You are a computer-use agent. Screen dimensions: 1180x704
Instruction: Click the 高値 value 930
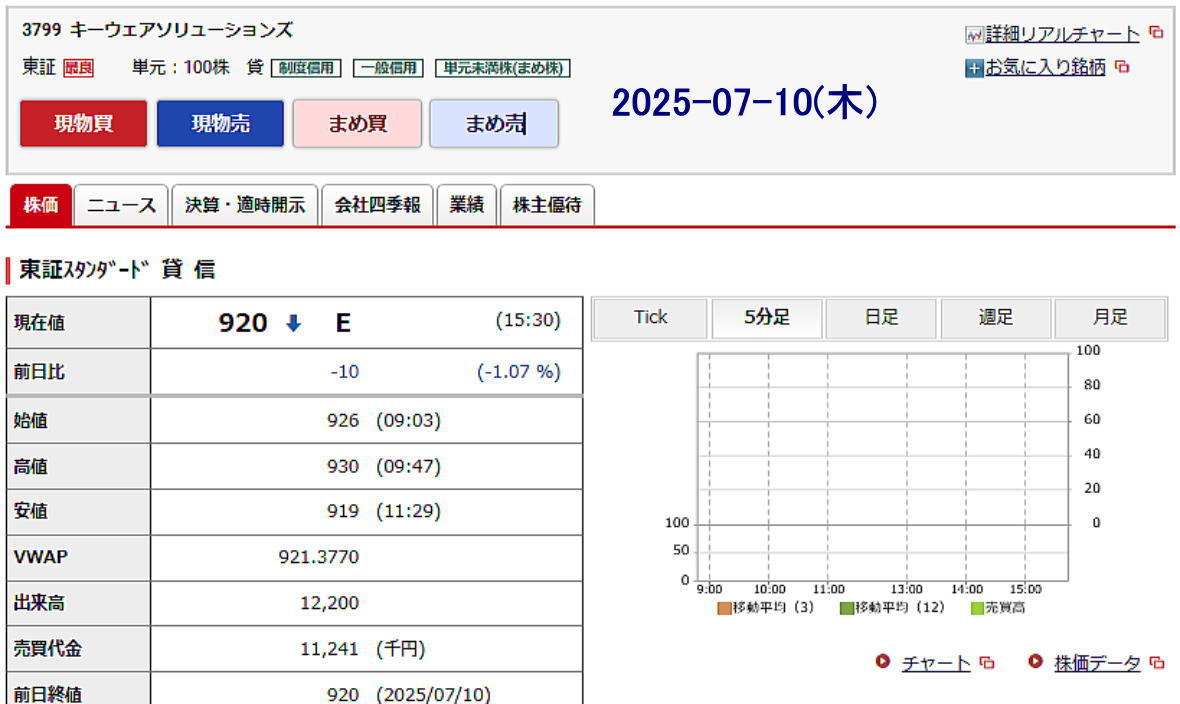coord(343,466)
